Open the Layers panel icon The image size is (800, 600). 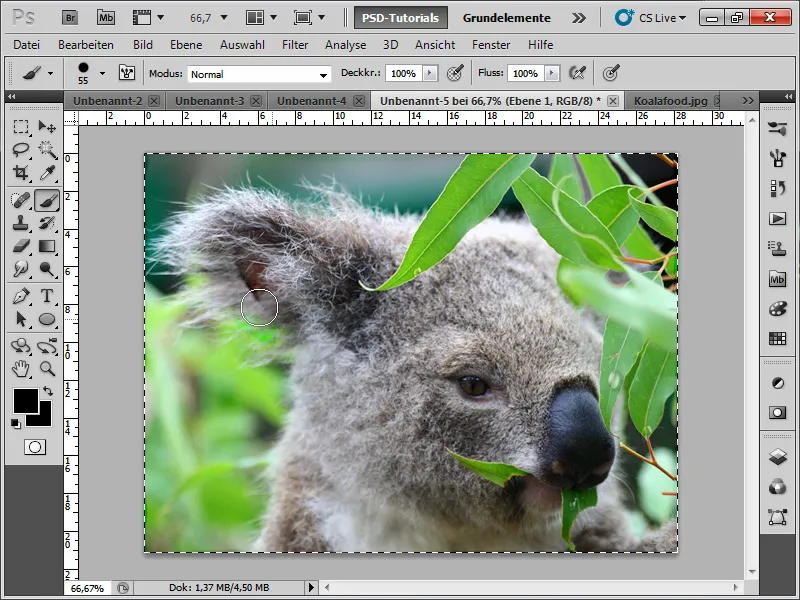coord(777,457)
